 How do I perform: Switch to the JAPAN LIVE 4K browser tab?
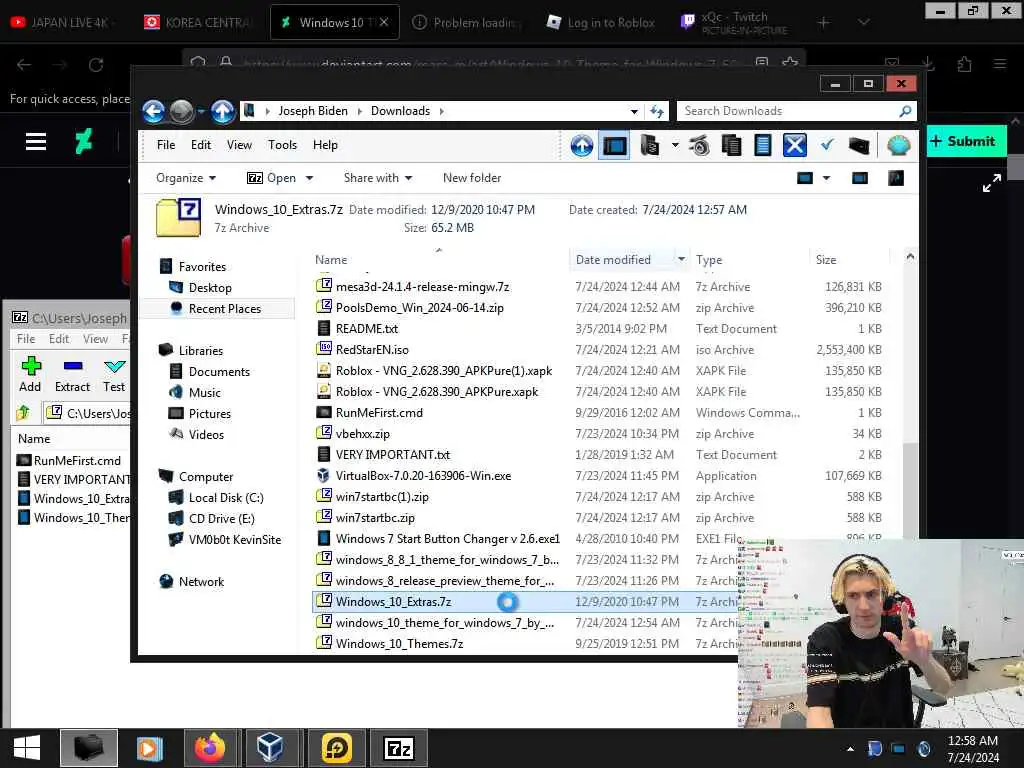62,22
